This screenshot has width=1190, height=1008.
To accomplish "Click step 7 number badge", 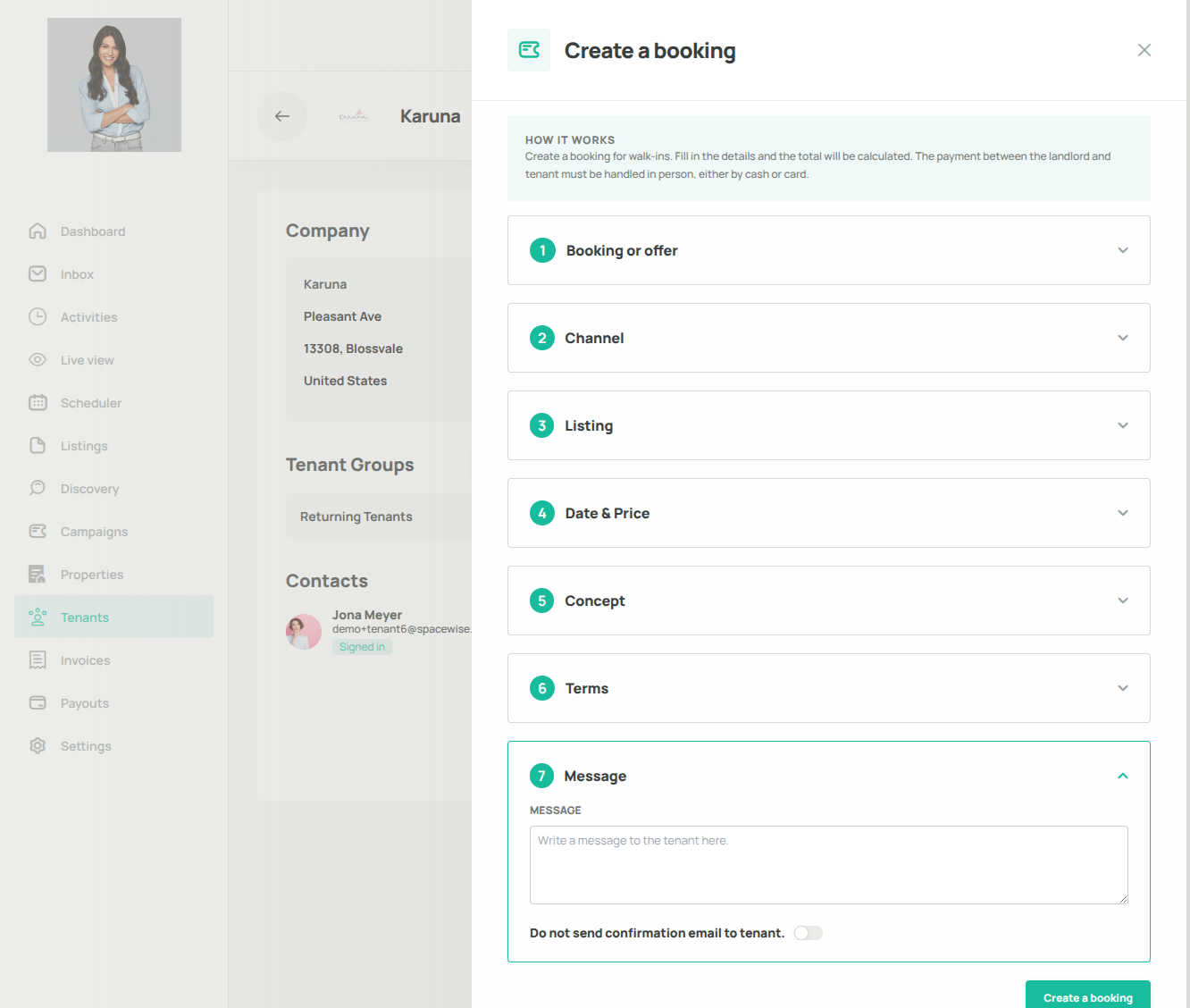I will tap(542, 776).
